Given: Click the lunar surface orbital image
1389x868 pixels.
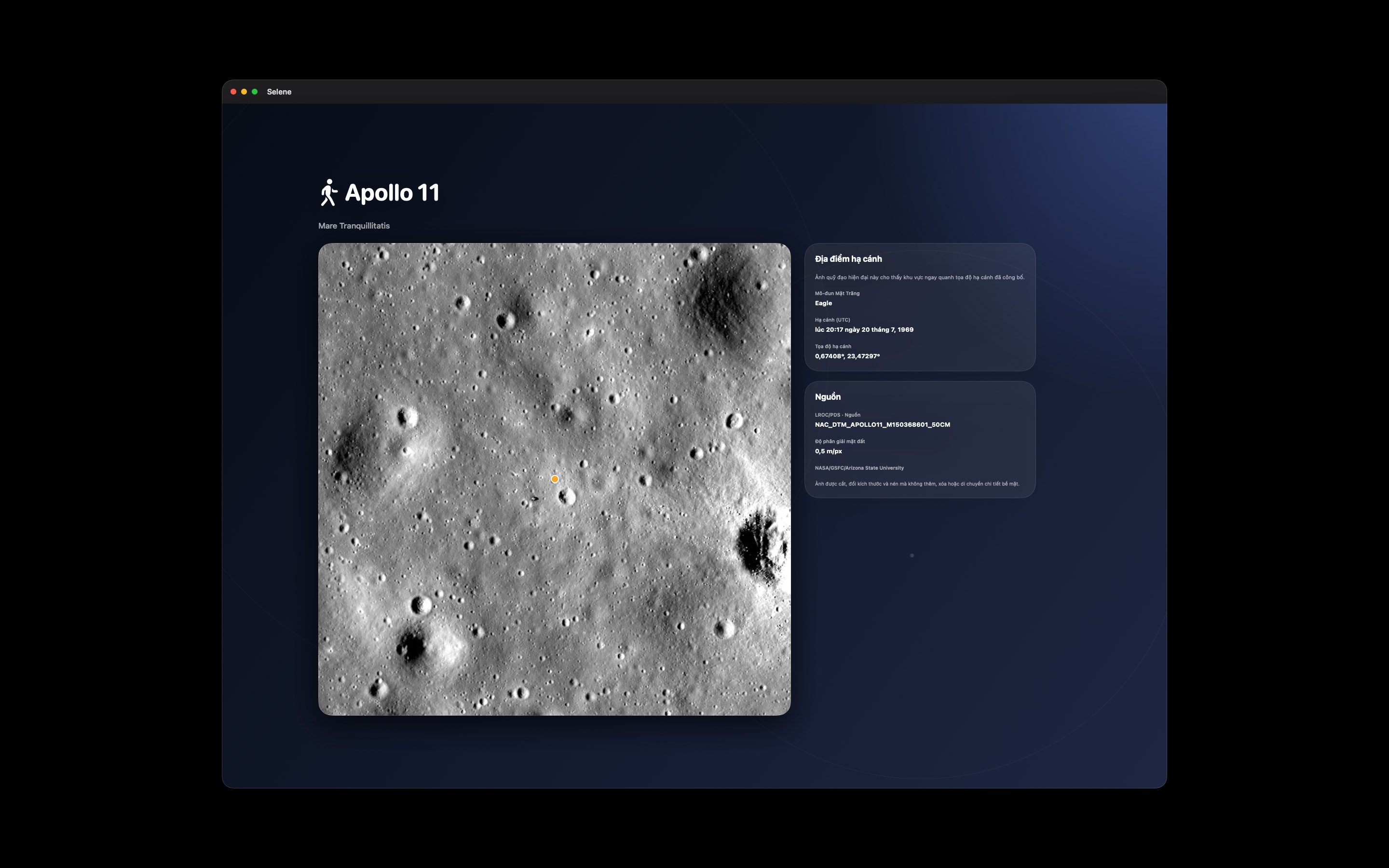Looking at the screenshot, I should point(555,479).
